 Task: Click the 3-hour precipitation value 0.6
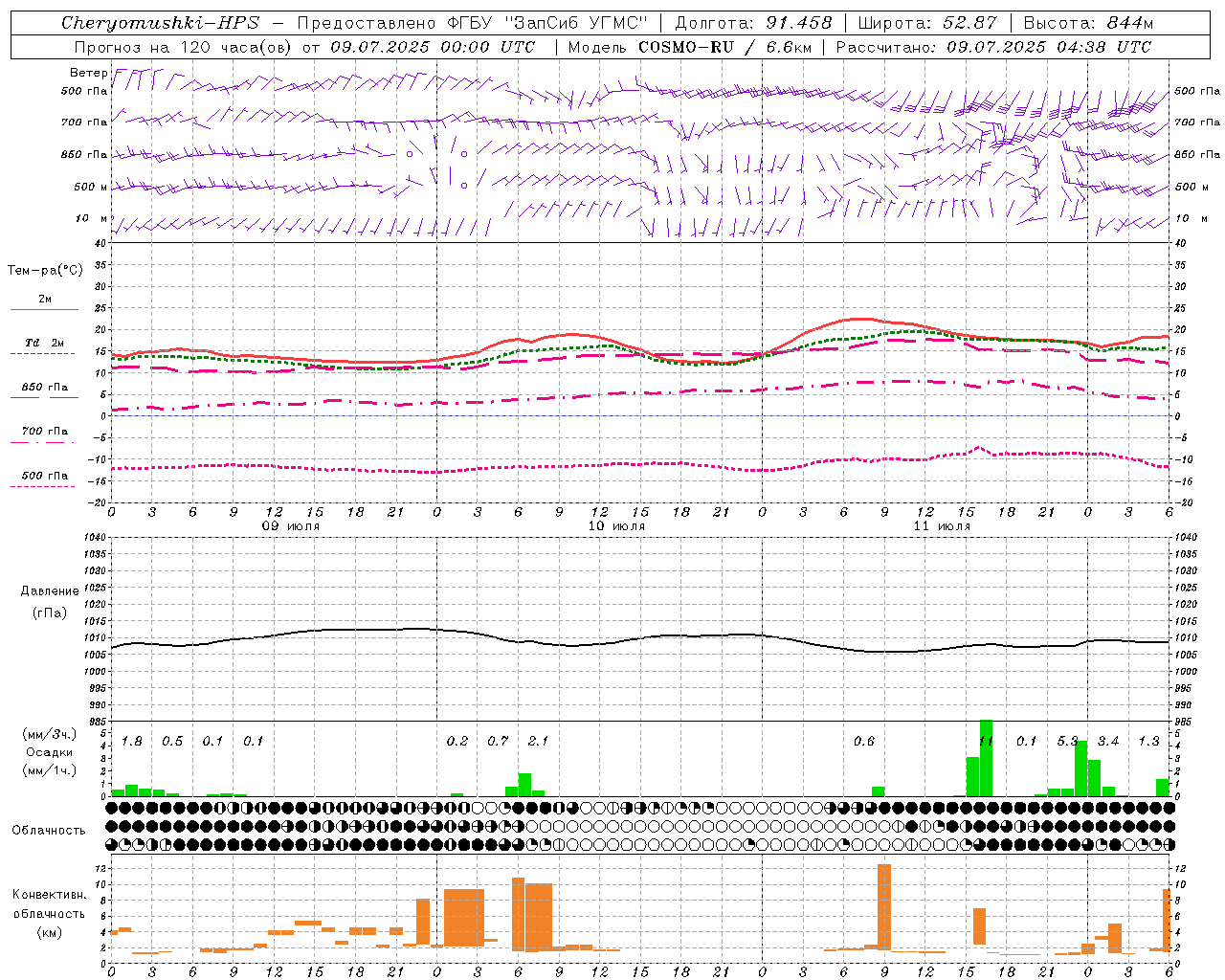[x=864, y=742]
